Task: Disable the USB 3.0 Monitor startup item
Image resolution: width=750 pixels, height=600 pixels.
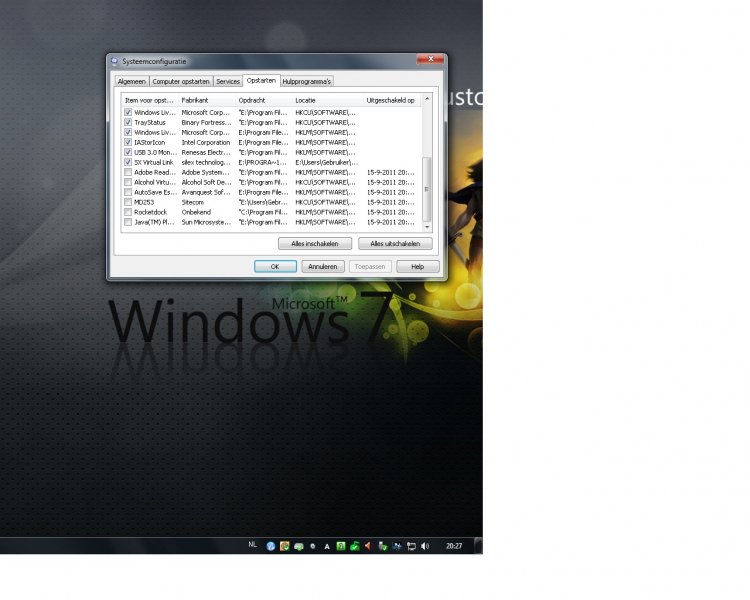Action: pos(128,152)
